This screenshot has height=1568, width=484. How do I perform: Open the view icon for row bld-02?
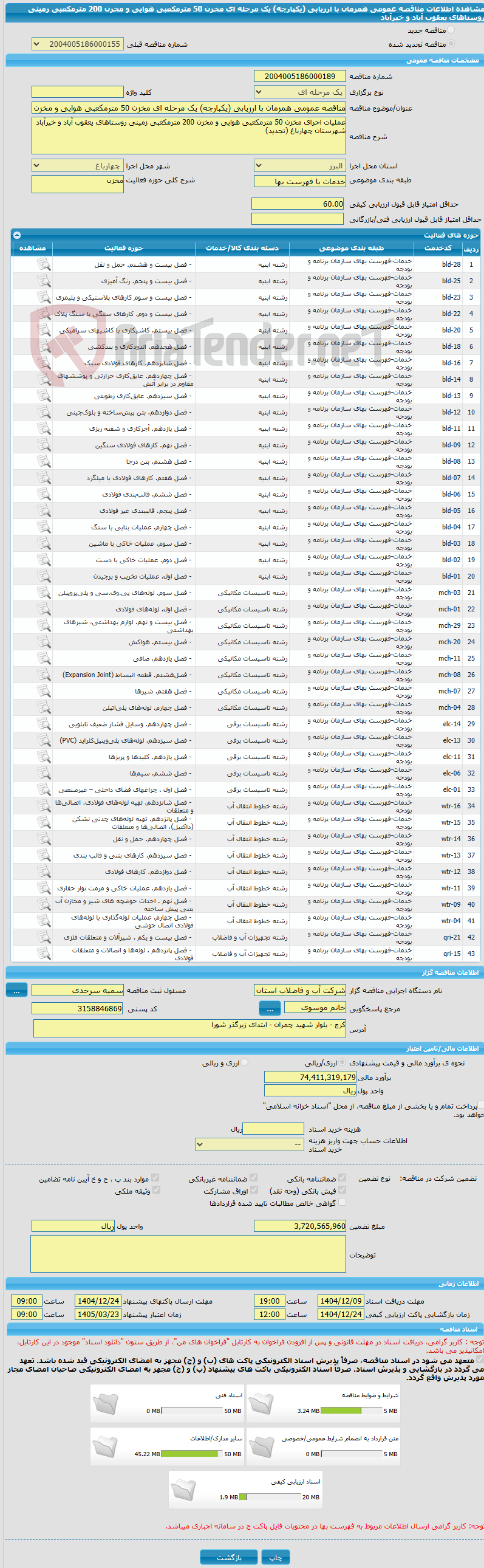pyautogui.click(x=43, y=560)
